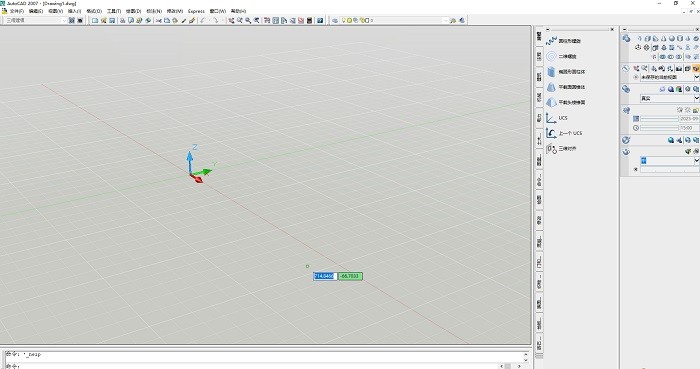Click the New drawing icon in toolbar

(95, 20)
